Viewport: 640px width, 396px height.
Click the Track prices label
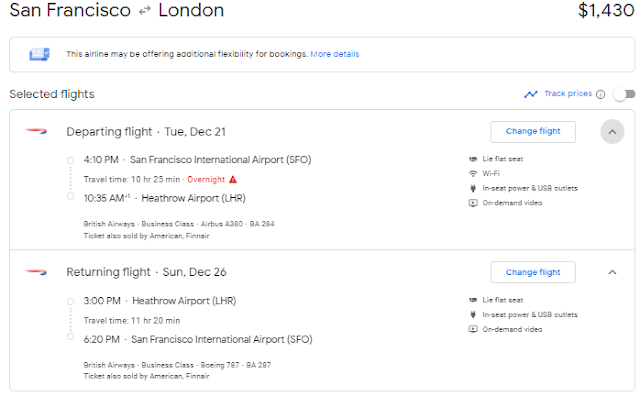pos(568,93)
